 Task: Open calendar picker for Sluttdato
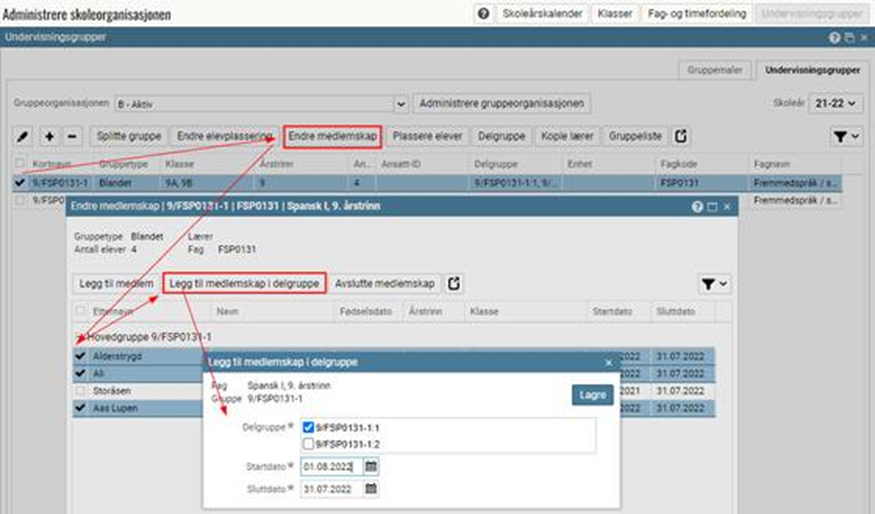371,489
